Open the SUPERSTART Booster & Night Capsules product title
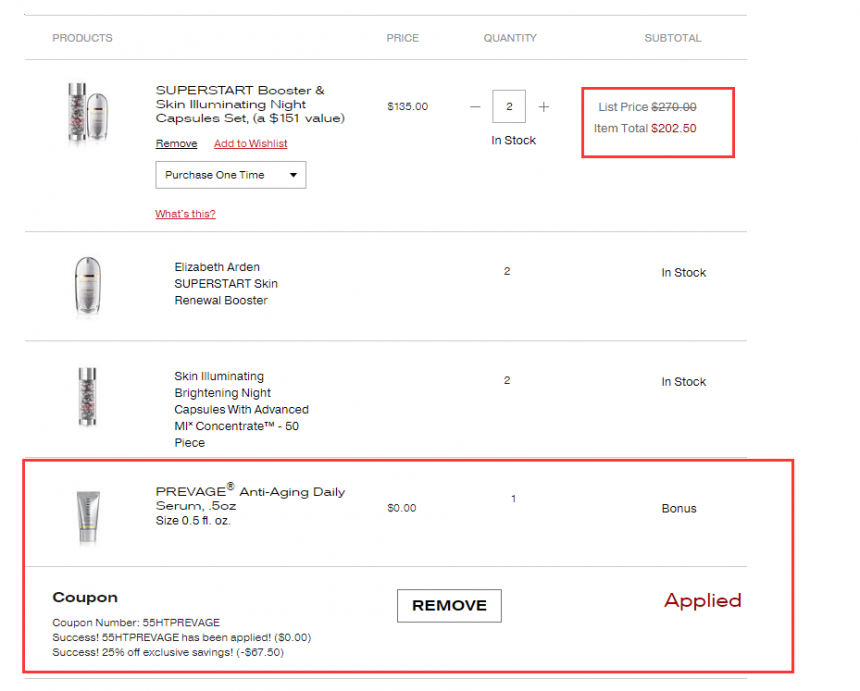 click(250, 104)
